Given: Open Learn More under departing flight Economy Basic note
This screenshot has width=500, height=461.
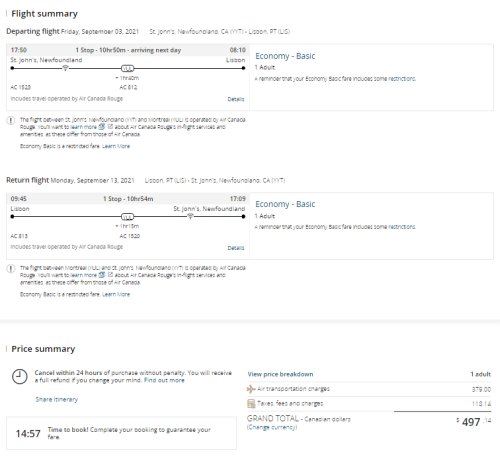Looking at the screenshot, I should click(116, 146).
